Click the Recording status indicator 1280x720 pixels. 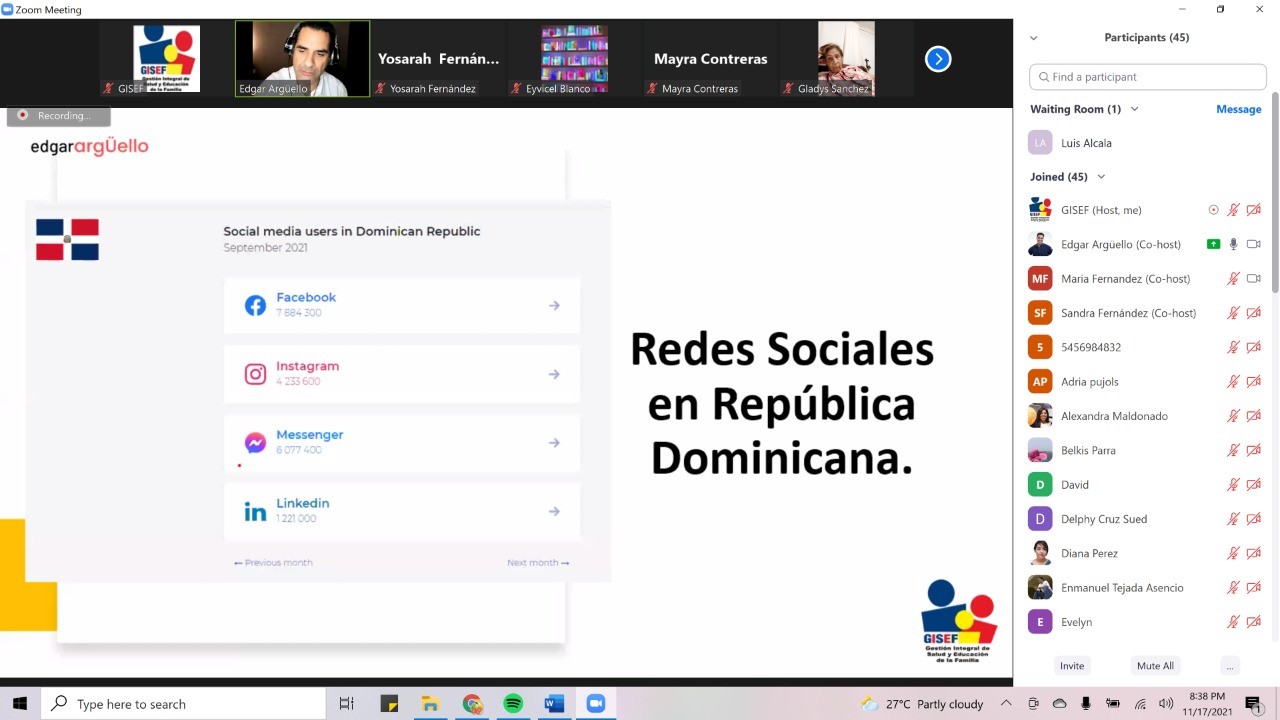(x=58, y=116)
